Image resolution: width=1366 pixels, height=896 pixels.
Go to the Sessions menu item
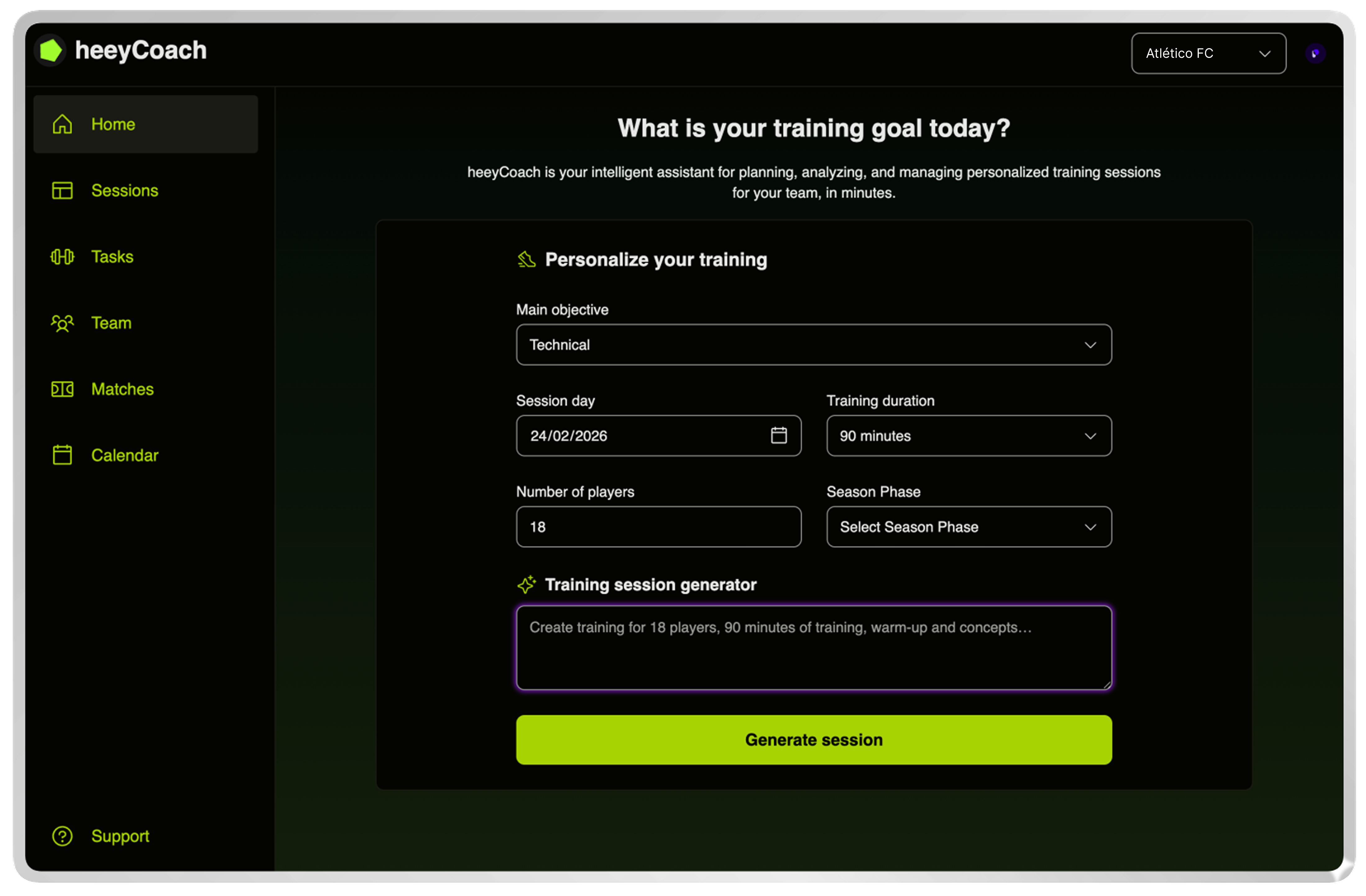pyautogui.click(x=125, y=191)
